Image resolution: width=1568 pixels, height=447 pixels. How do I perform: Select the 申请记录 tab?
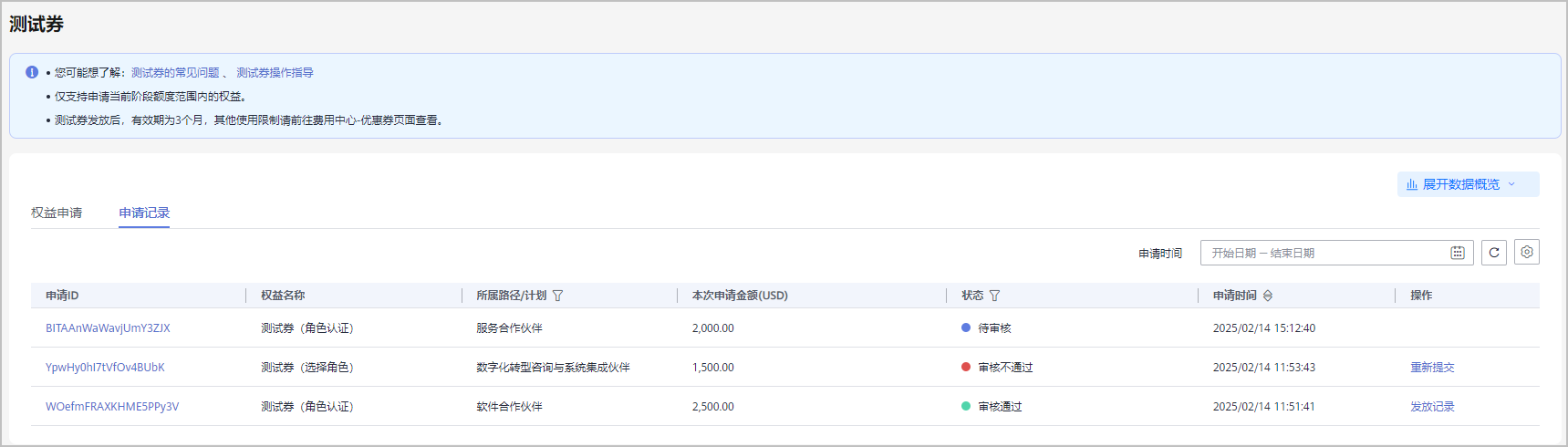click(144, 213)
